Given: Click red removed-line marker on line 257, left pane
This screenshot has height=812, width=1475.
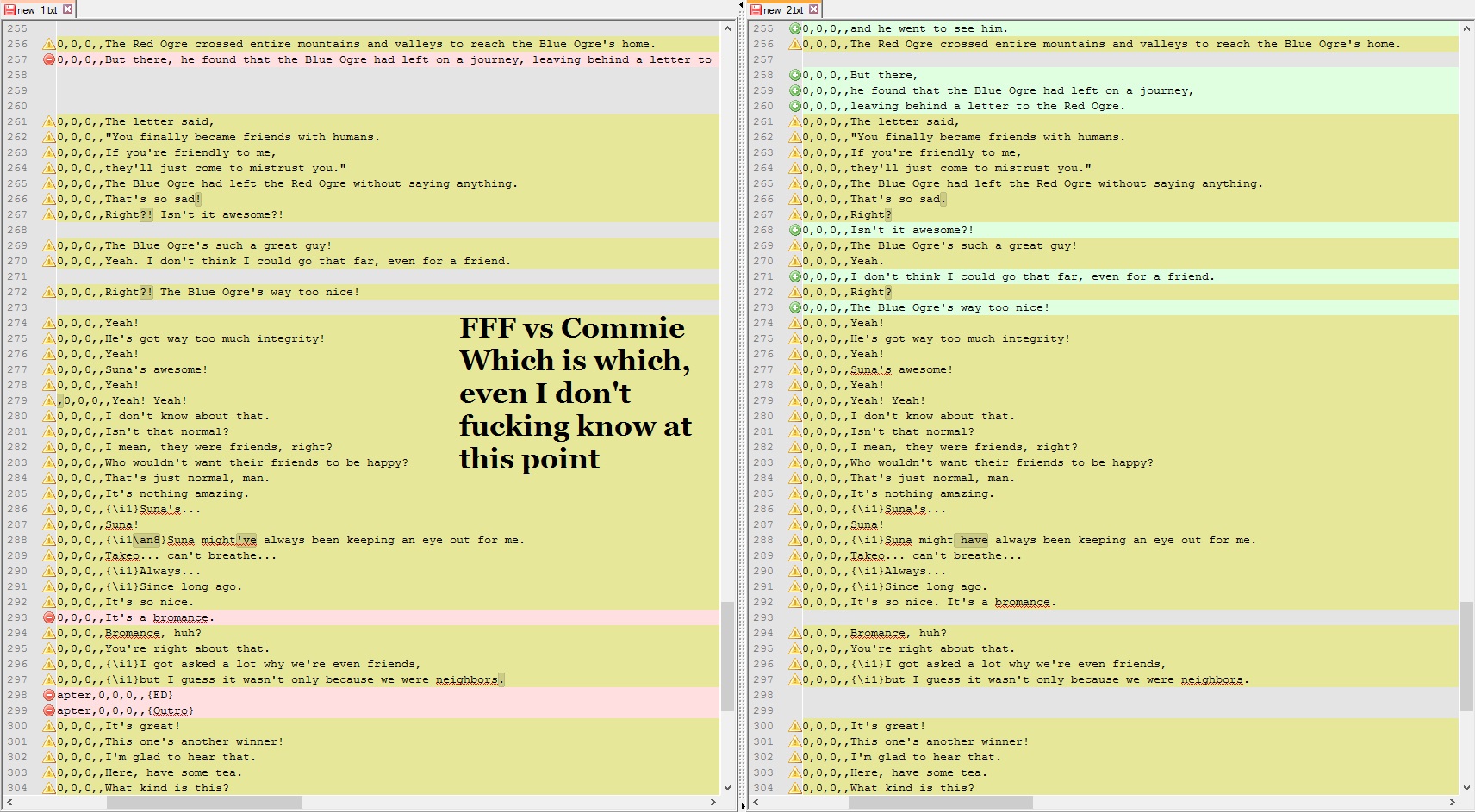Looking at the screenshot, I should coord(49,59).
